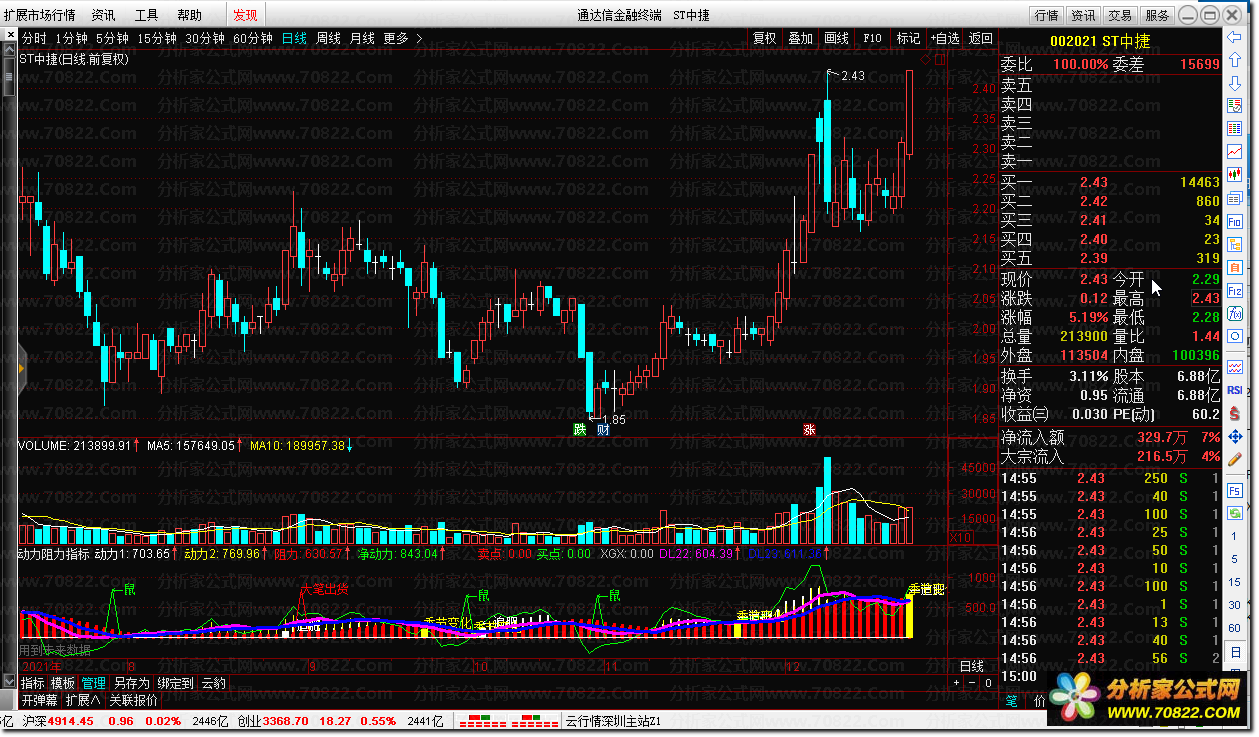This screenshot has width=1259, height=737.
Task: Click the down arrow icon in right sidebar
Action: click(1234, 82)
